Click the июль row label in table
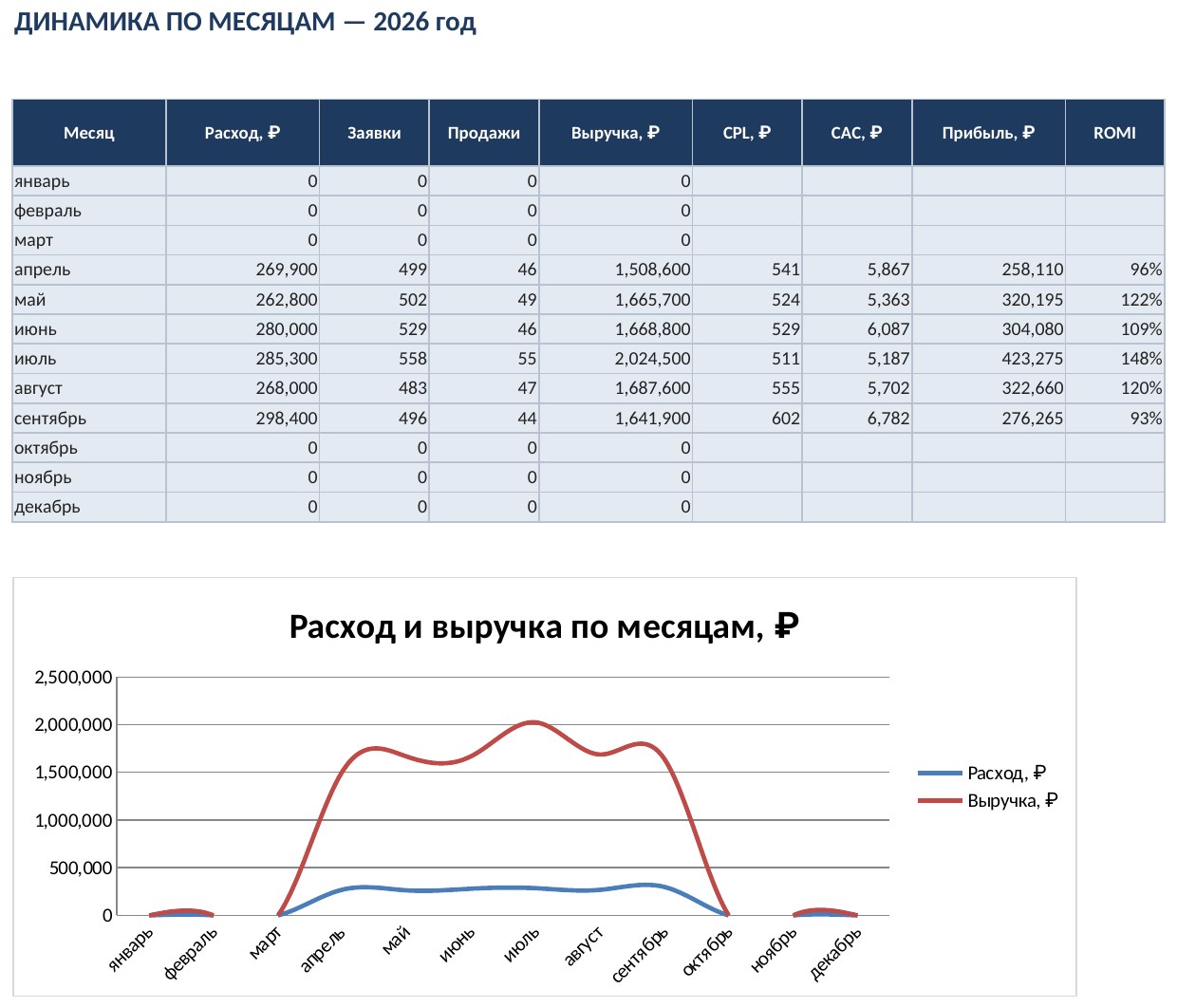The width and height of the screenshot is (1177, 1008). coord(89,359)
